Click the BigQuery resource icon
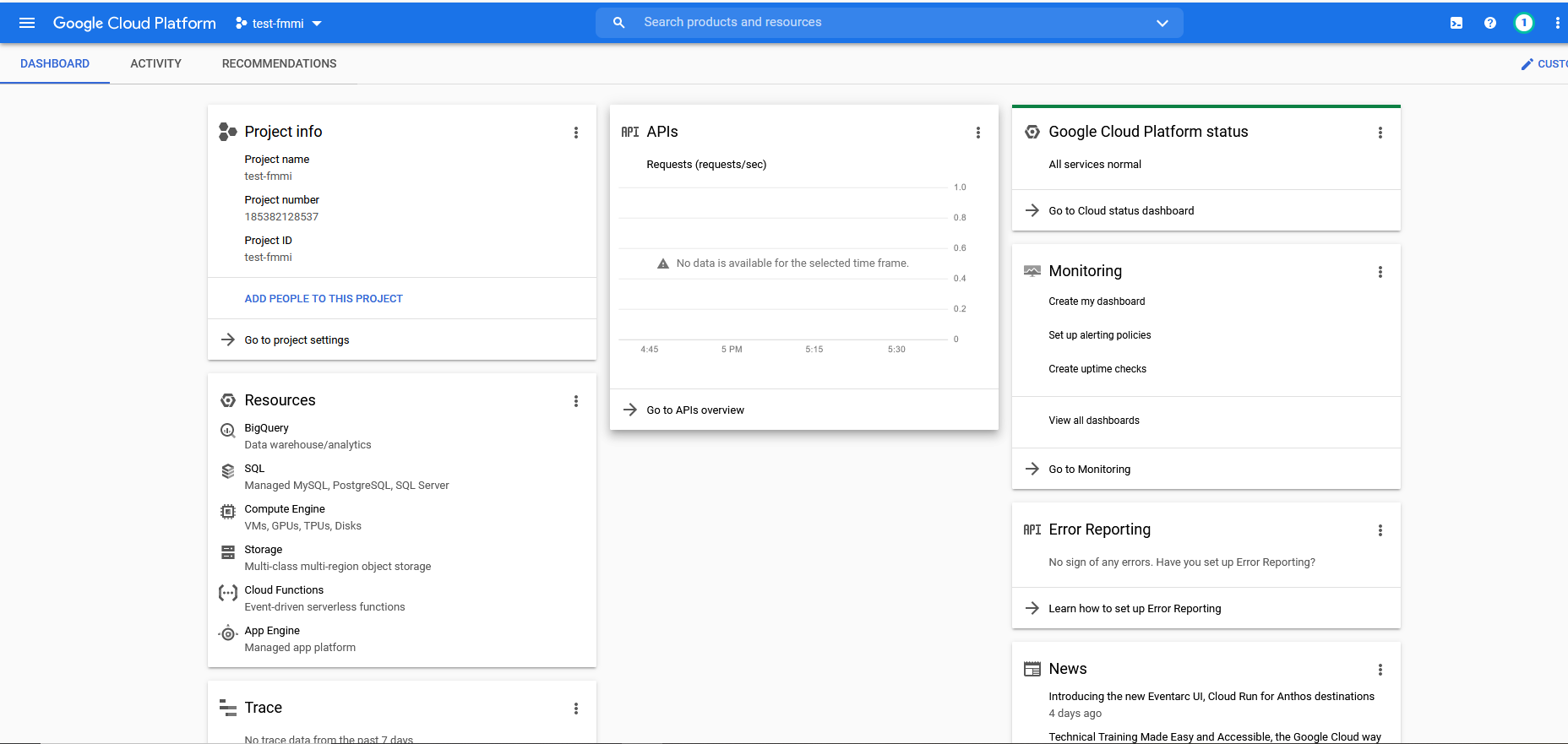Viewport: 1568px width, 744px height. click(228, 431)
